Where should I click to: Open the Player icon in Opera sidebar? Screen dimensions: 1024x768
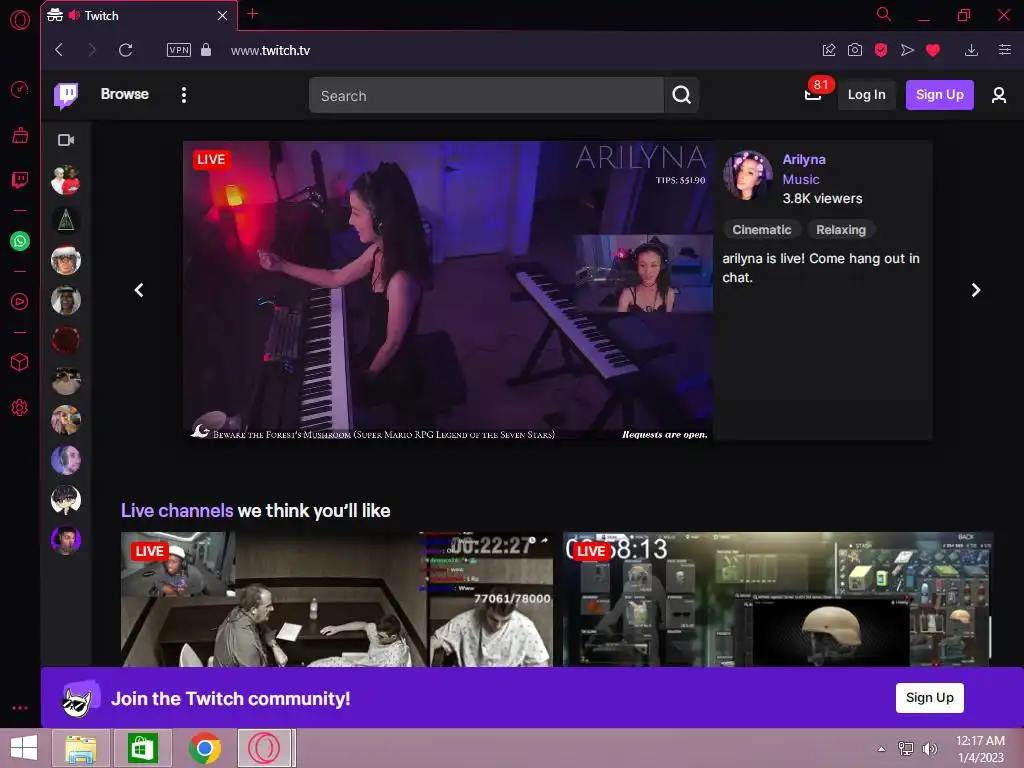[20, 301]
